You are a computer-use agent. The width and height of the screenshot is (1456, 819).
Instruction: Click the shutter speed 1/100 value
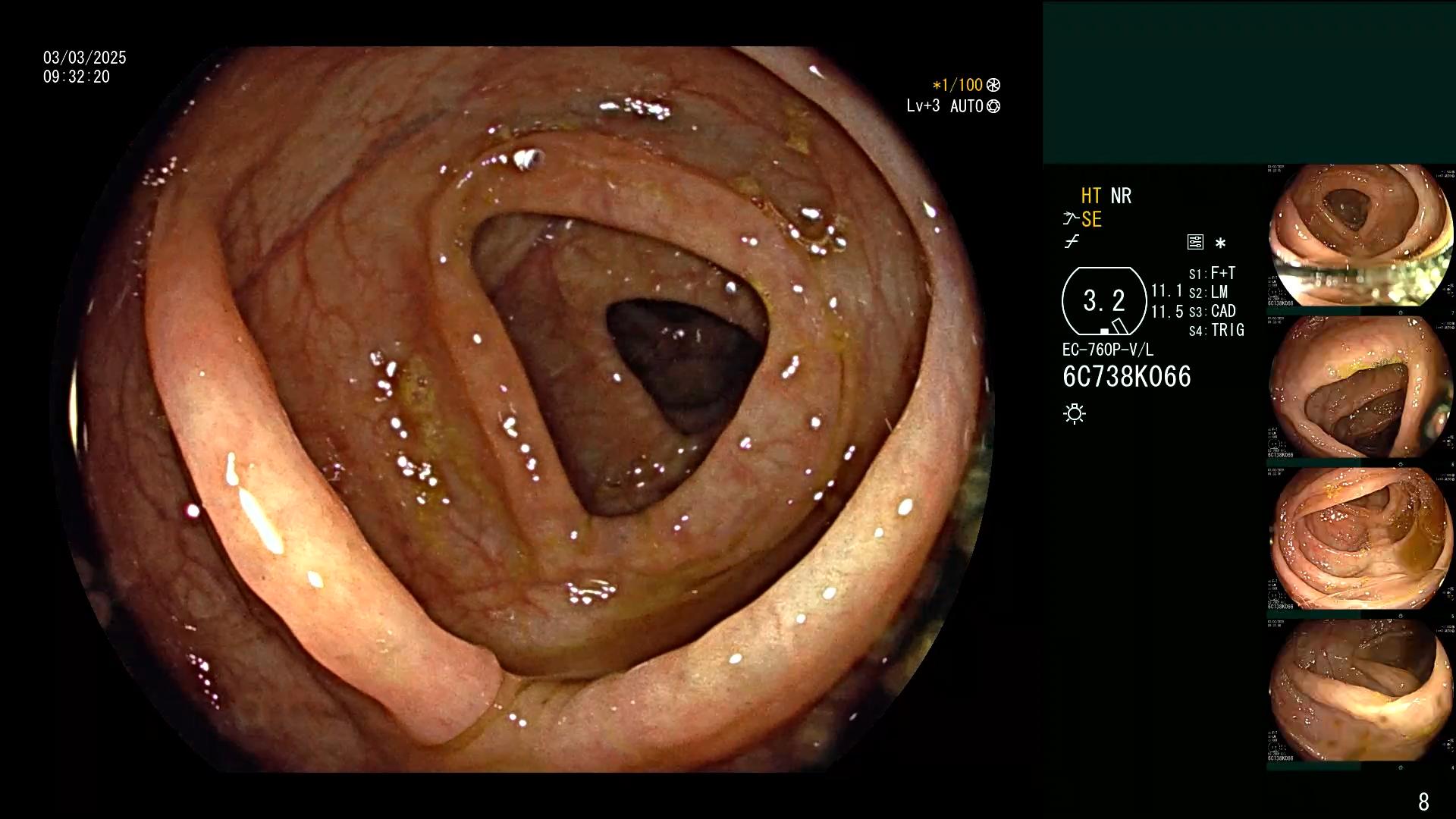(x=962, y=85)
